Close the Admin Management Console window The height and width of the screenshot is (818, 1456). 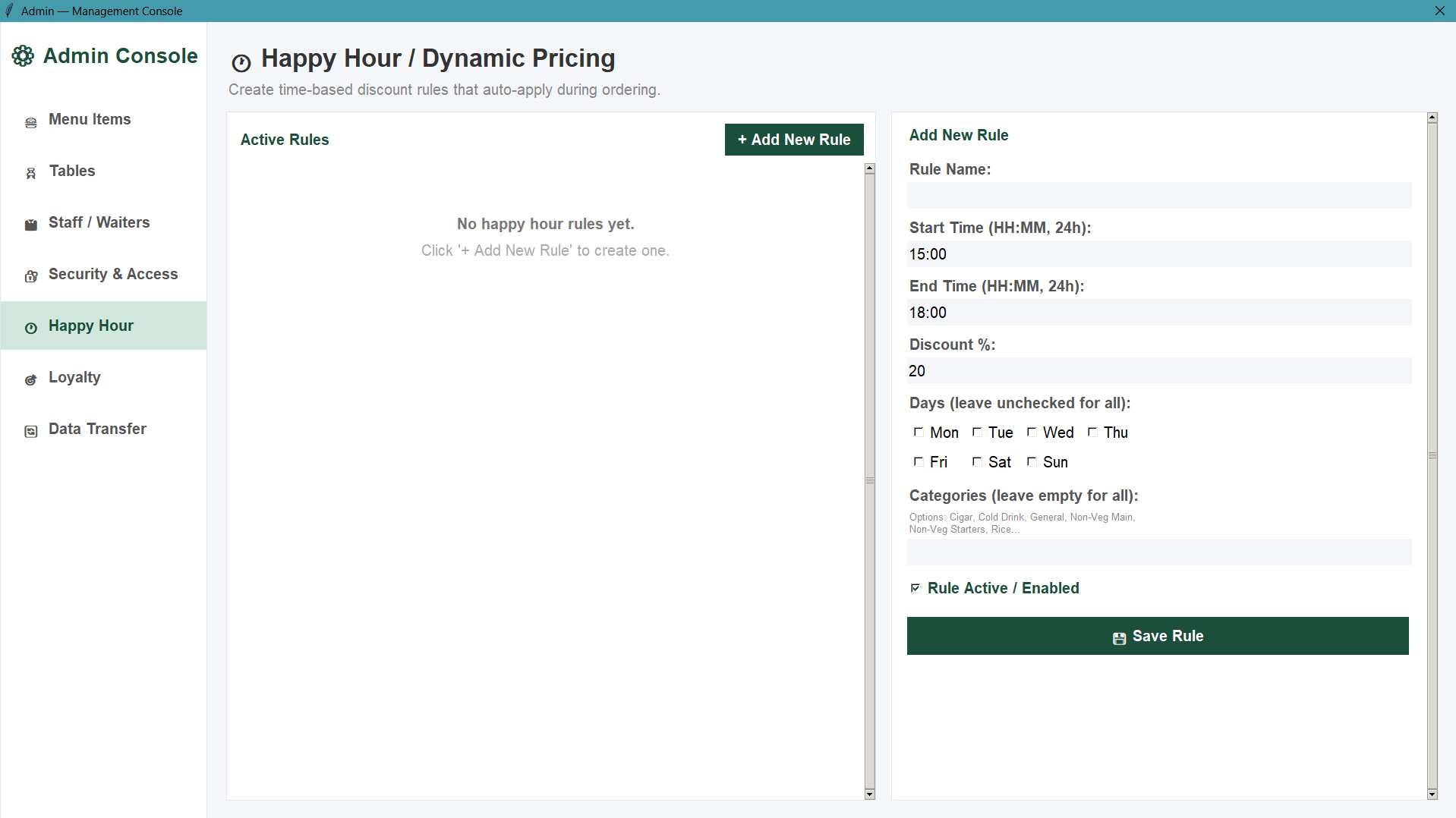pyautogui.click(x=1439, y=11)
